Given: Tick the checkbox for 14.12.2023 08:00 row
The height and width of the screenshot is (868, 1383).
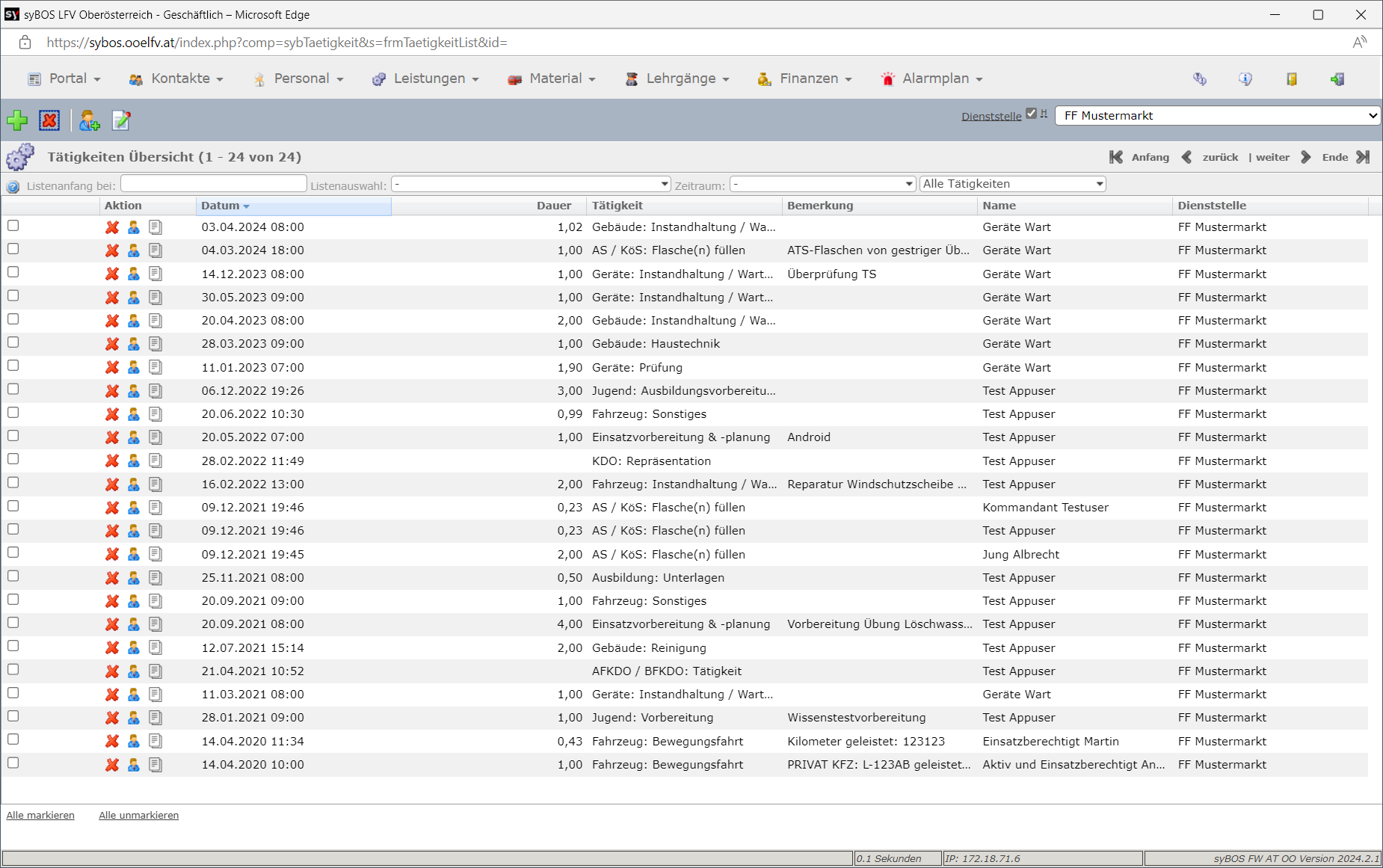Looking at the screenshot, I should pos(13,272).
